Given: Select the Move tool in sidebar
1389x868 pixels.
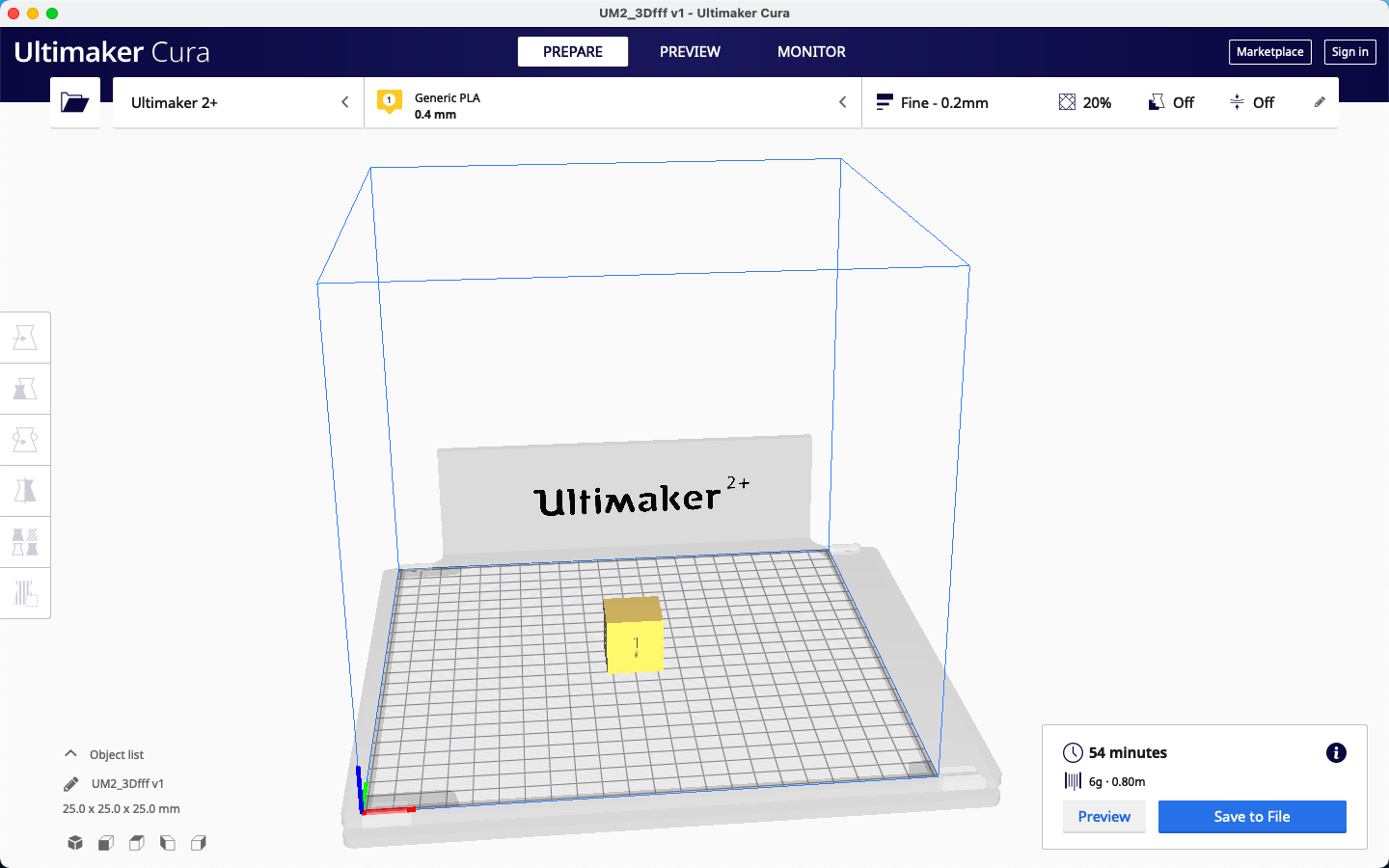Looking at the screenshot, I should pyautogui.click(x=25, y=338).
